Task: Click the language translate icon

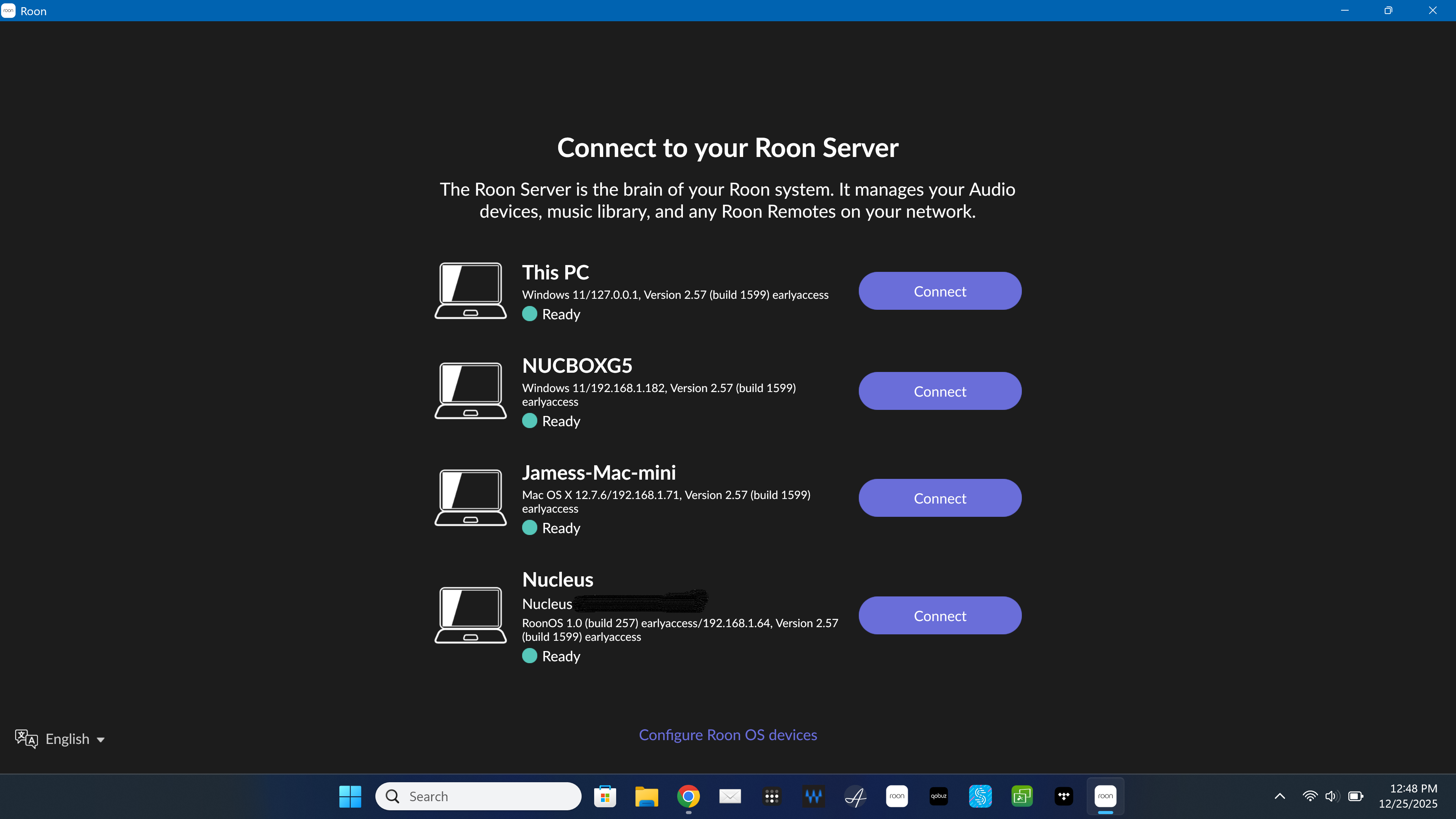Action: click(x=26, y=739)
